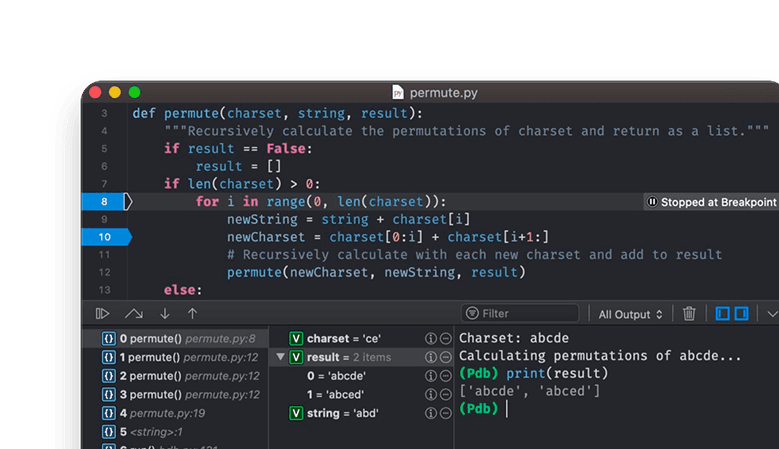779x449 pixels.
Task: Clear console output with trash icon
Action: tap(689, 313)
